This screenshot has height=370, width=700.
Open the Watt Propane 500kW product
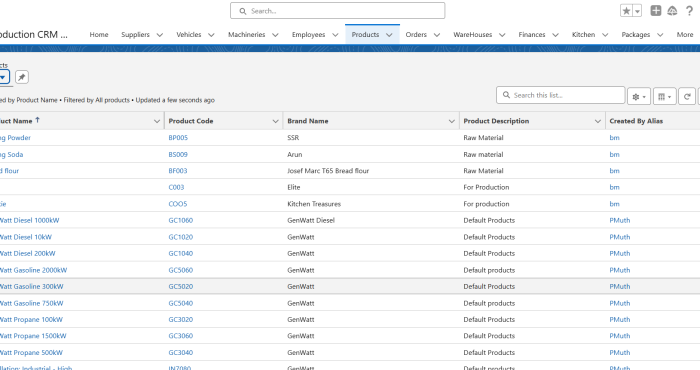[x=31, y=352]
